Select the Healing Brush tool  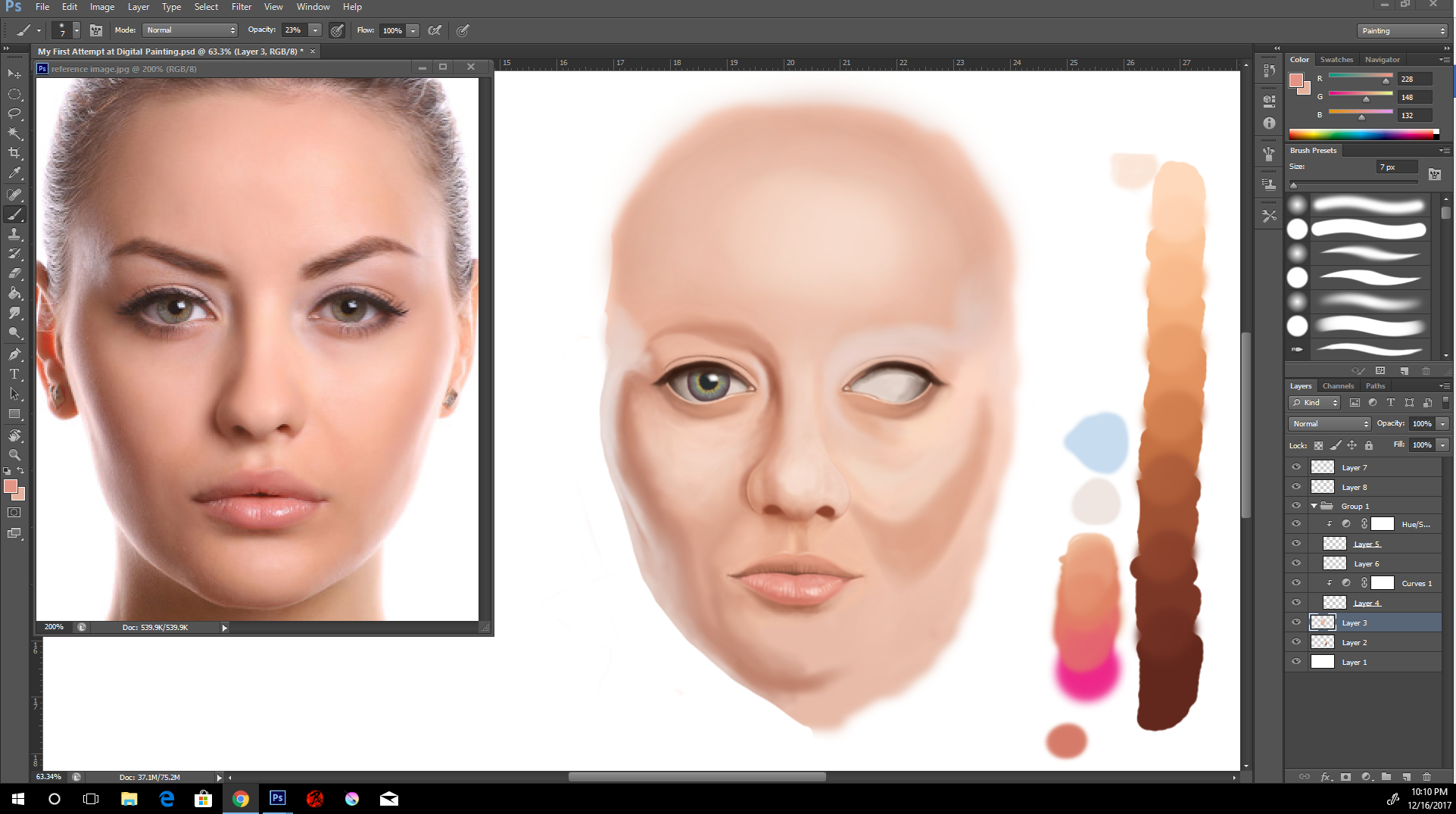tap(14, 195)
